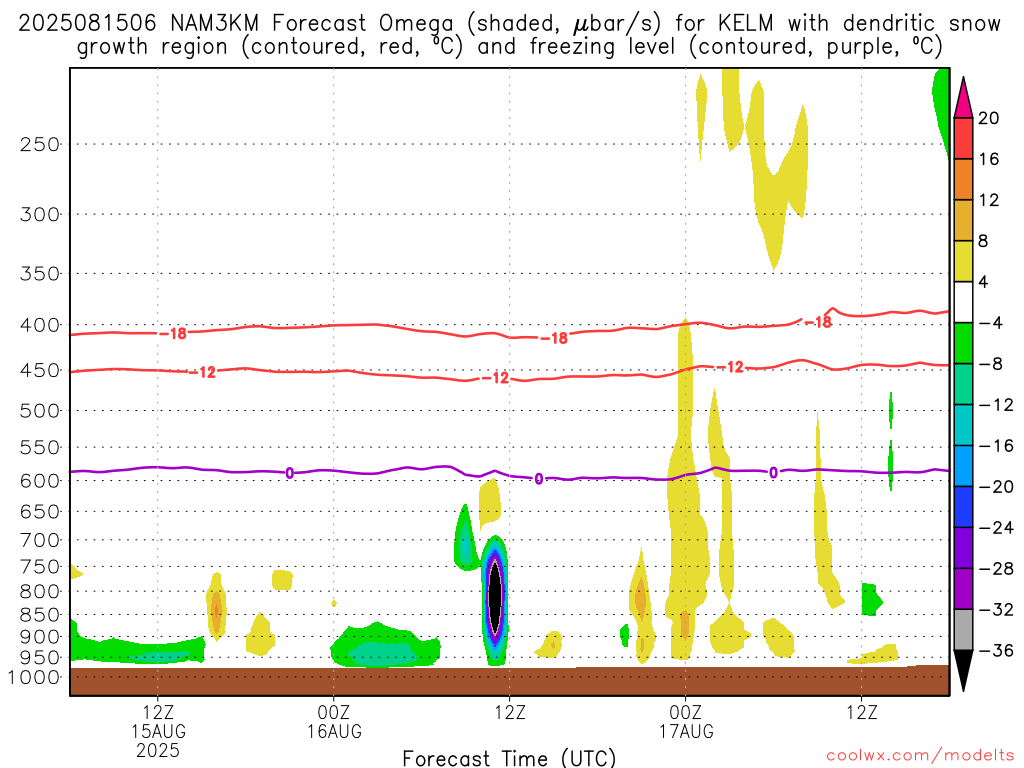Image resolution: width=1024 pixels, height=768 pixels.
Task: Click the 600 pressure level label
Action: [x=39, y=481]
